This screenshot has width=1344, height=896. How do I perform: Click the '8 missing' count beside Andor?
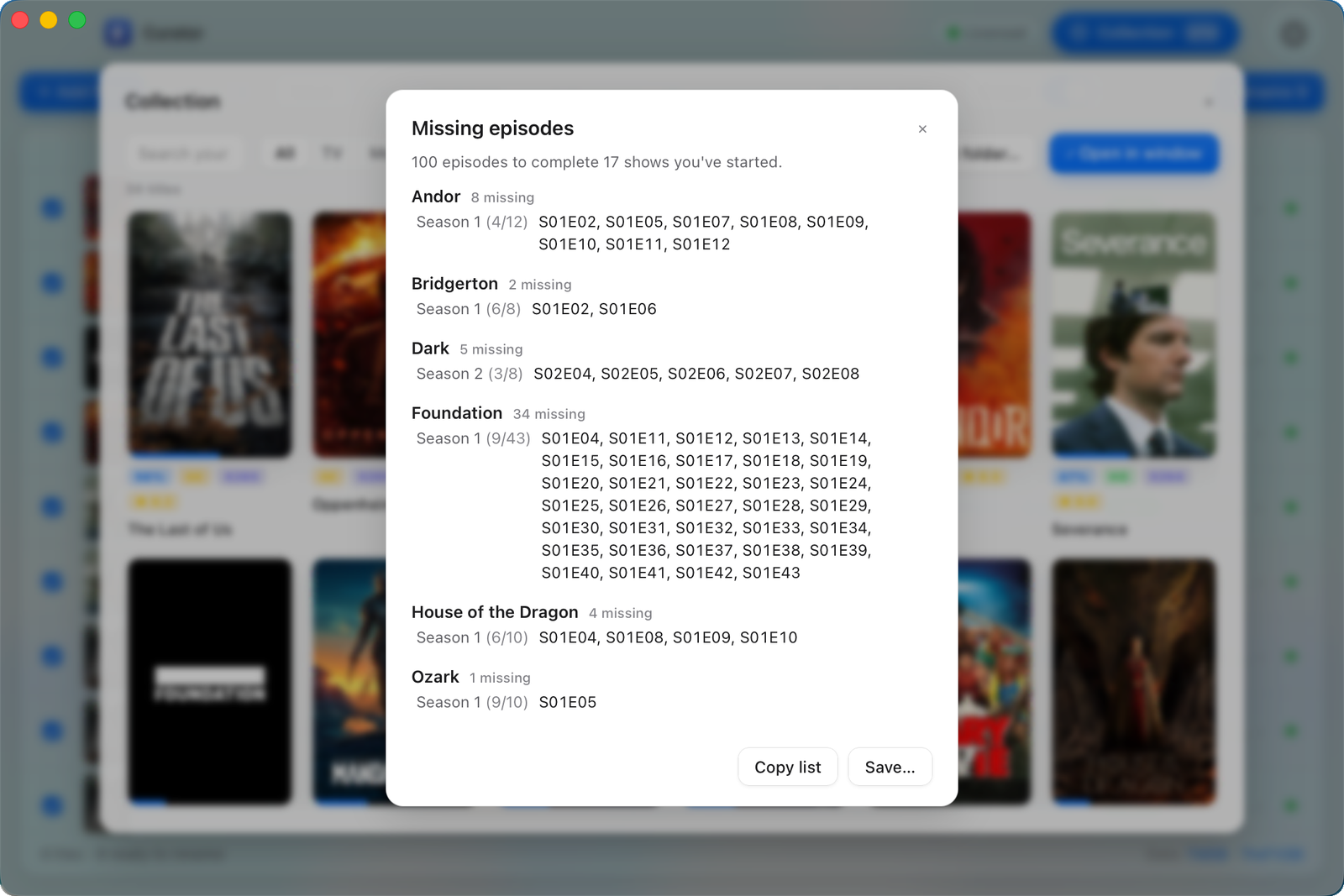tap(502, 197)
